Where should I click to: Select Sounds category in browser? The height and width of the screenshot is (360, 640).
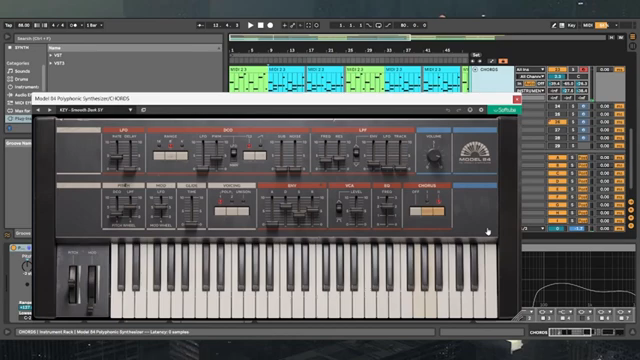click(22, 71)
